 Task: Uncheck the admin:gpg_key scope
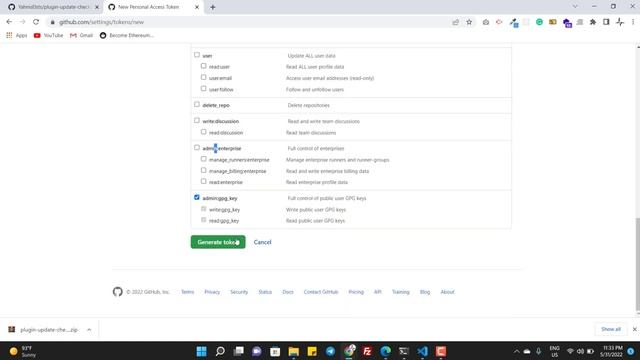[x=197, y=197]
